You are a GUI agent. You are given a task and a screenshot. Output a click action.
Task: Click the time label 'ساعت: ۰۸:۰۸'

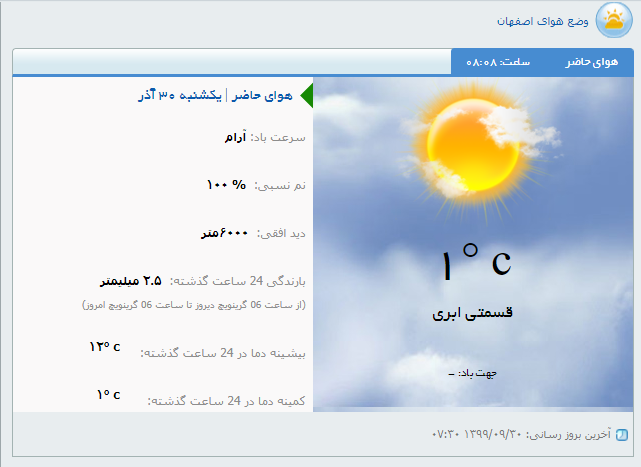click(x=498, y=62)
